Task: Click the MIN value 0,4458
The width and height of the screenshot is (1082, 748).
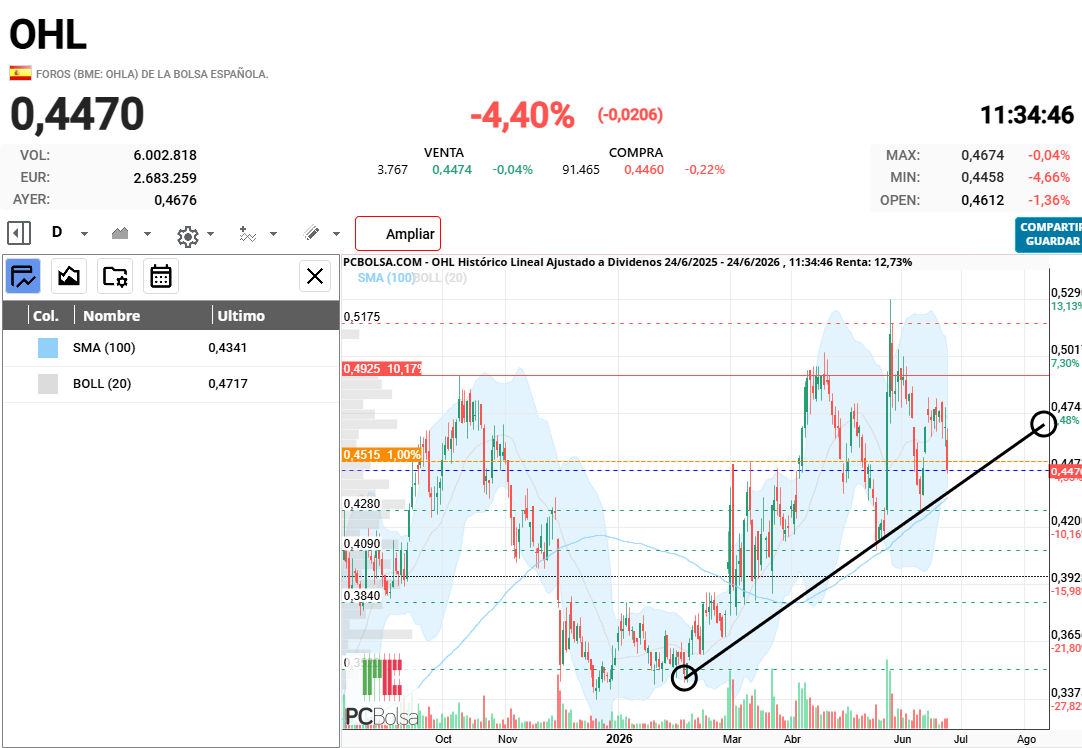Action: click(x=983, y=177)
